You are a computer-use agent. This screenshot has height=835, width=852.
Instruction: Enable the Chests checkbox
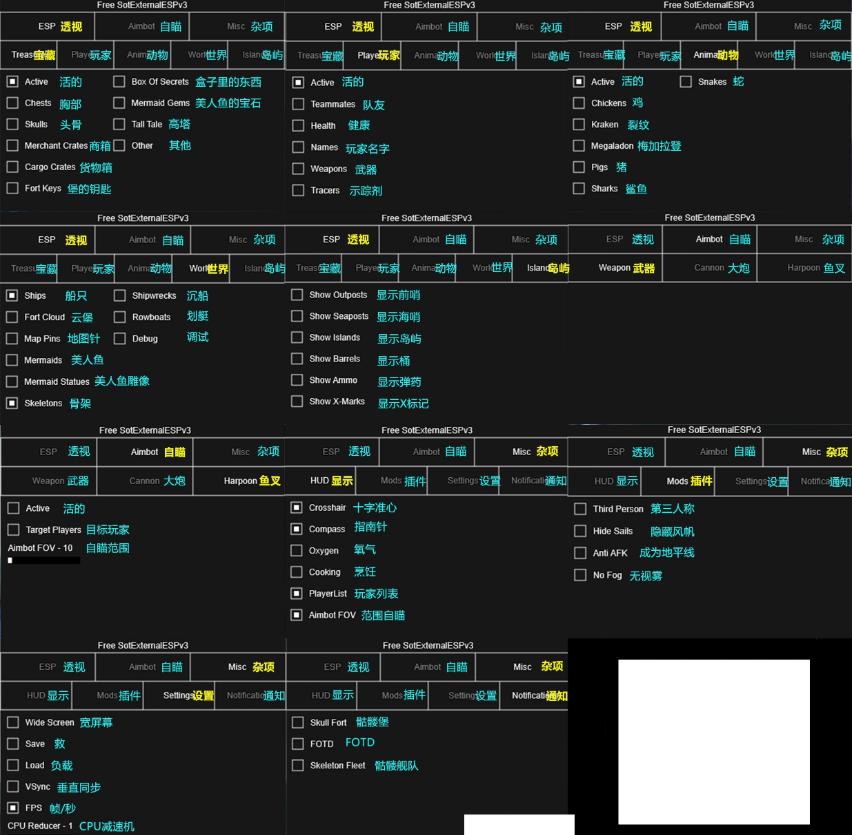(x=13, y=103)
